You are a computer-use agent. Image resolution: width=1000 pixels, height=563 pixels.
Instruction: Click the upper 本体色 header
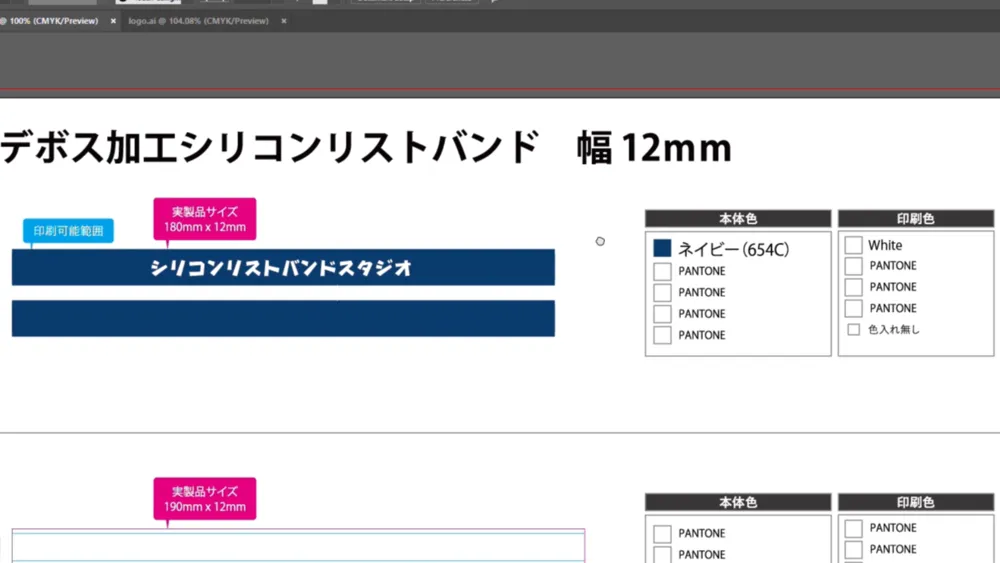point(738,219)
